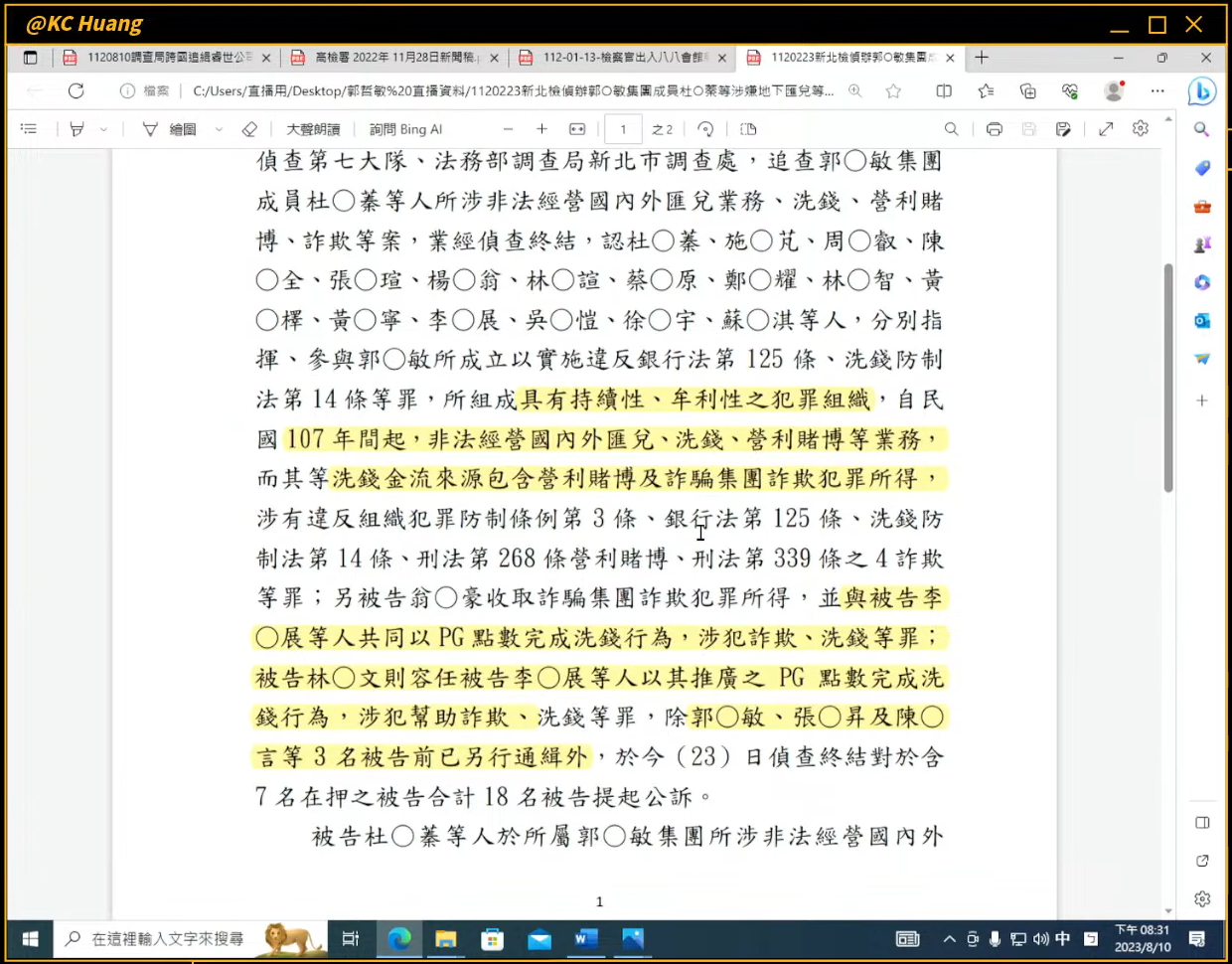Toggle the table of contents panel
1232x964 pixels.
coord(29,129)
